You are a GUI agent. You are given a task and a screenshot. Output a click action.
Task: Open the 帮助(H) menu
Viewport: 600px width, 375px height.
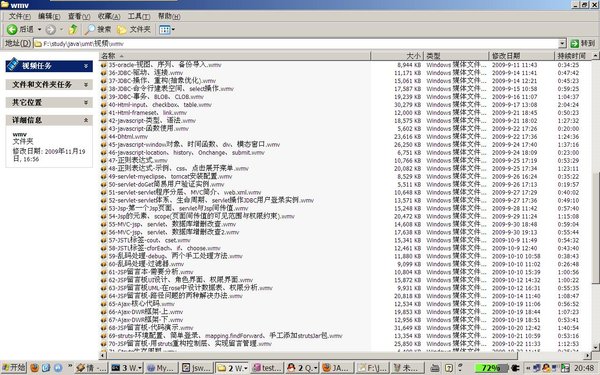coord(169,16)
